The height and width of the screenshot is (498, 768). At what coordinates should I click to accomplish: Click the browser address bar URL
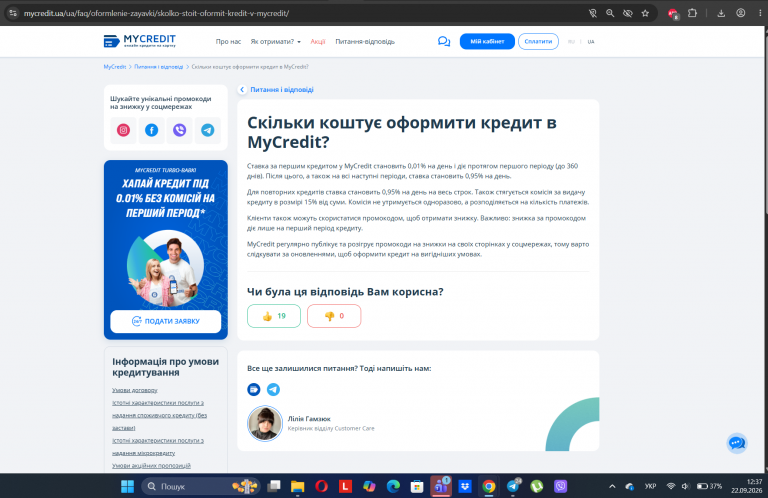(x=157, y=13)
